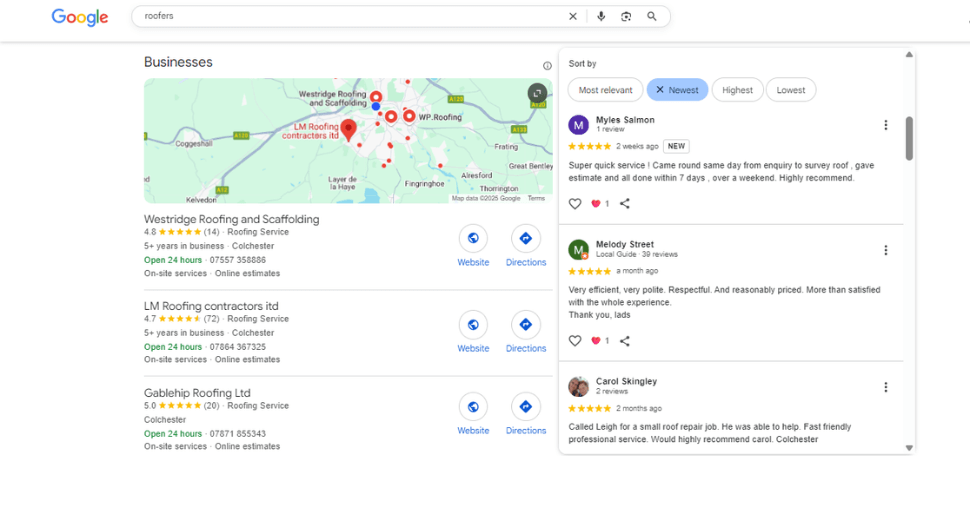Click phone number 07864 367325
This screenshot has height=517, width=970.
[x=238, y=347]
